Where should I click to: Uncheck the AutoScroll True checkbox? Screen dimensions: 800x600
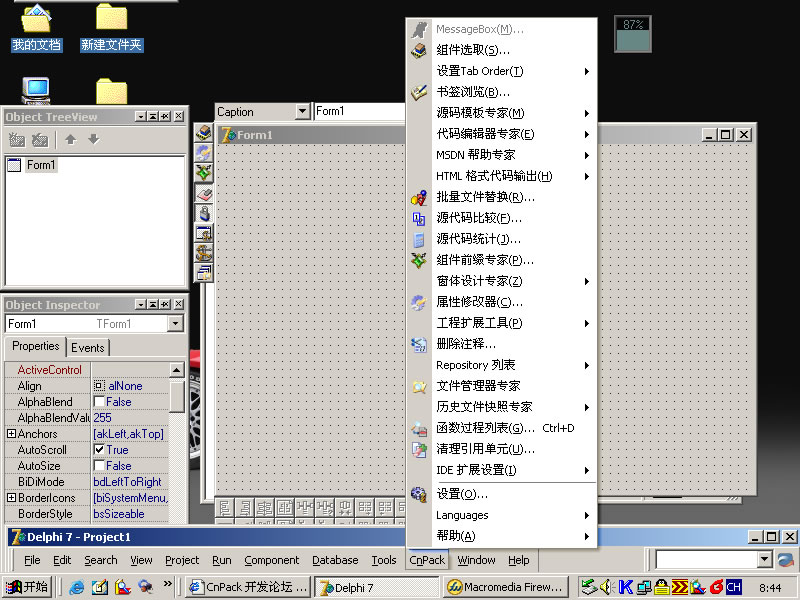(99, 450)
